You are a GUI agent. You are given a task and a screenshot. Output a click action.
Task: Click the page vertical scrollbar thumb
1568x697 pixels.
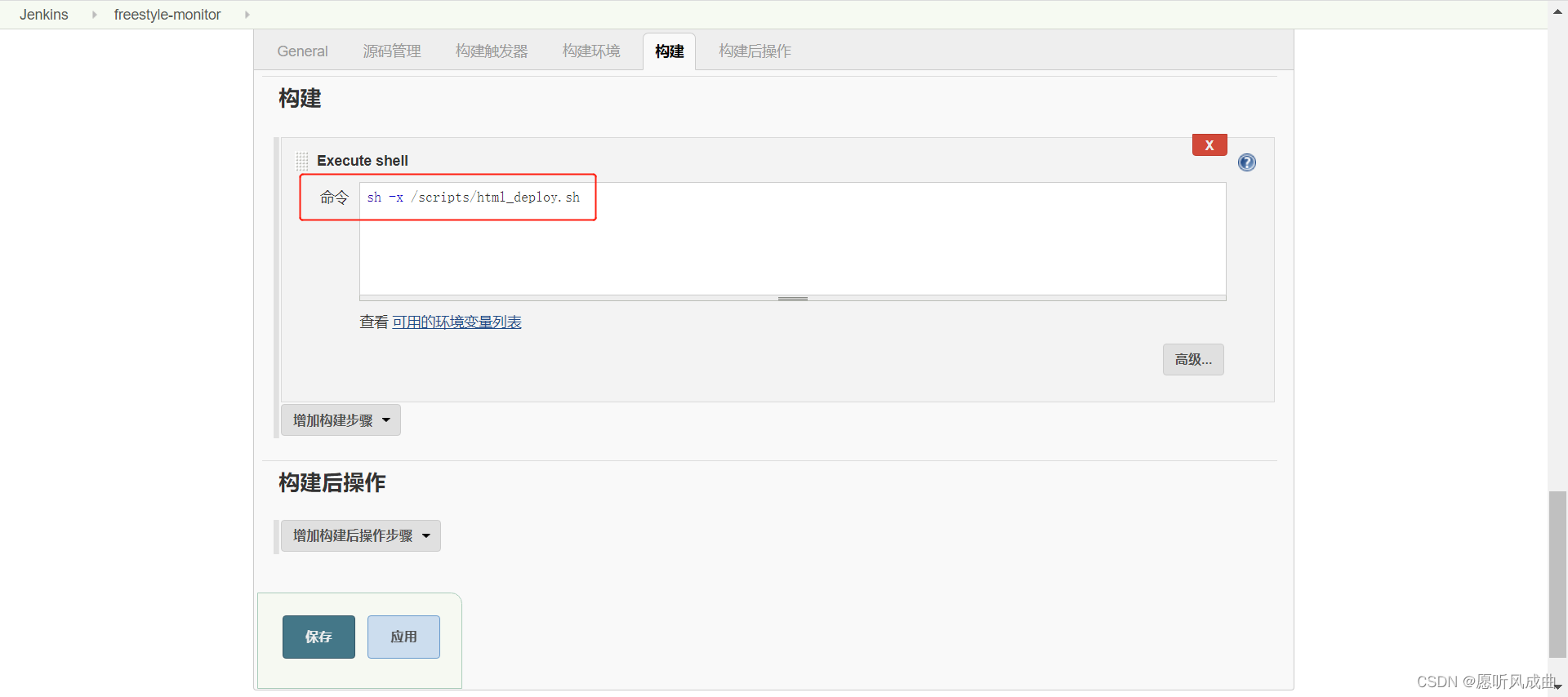tap(1558, 574)
